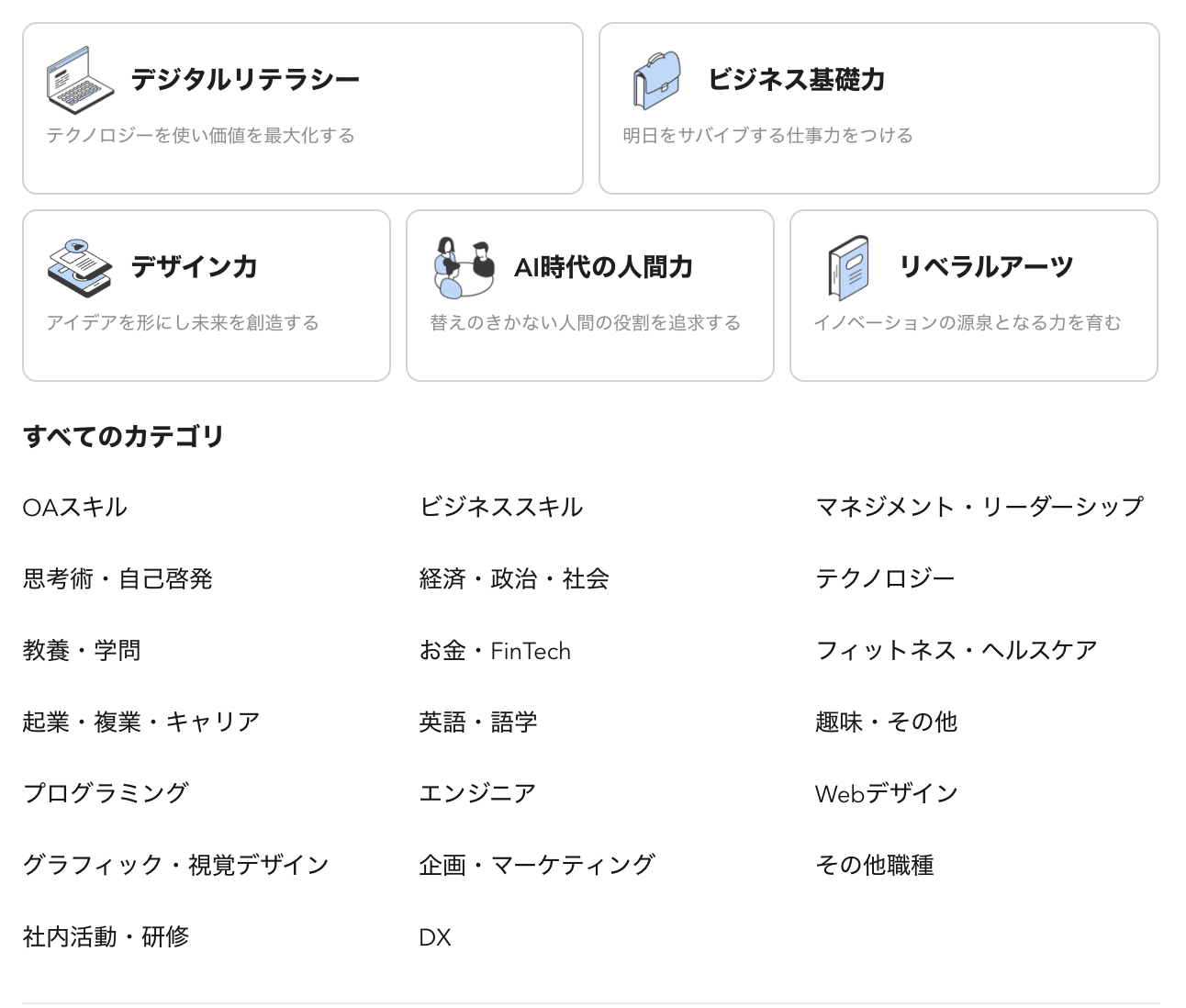
Task: Open マネジメント・リーダーシップ category
Action: (x=979, y=507)
